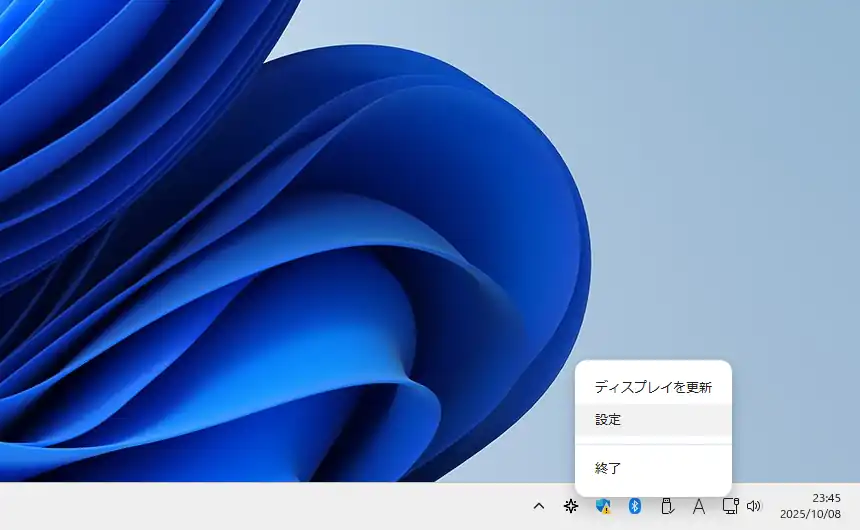Click the 23:45 clock time
860x530 pixels.
click(826, 498)
